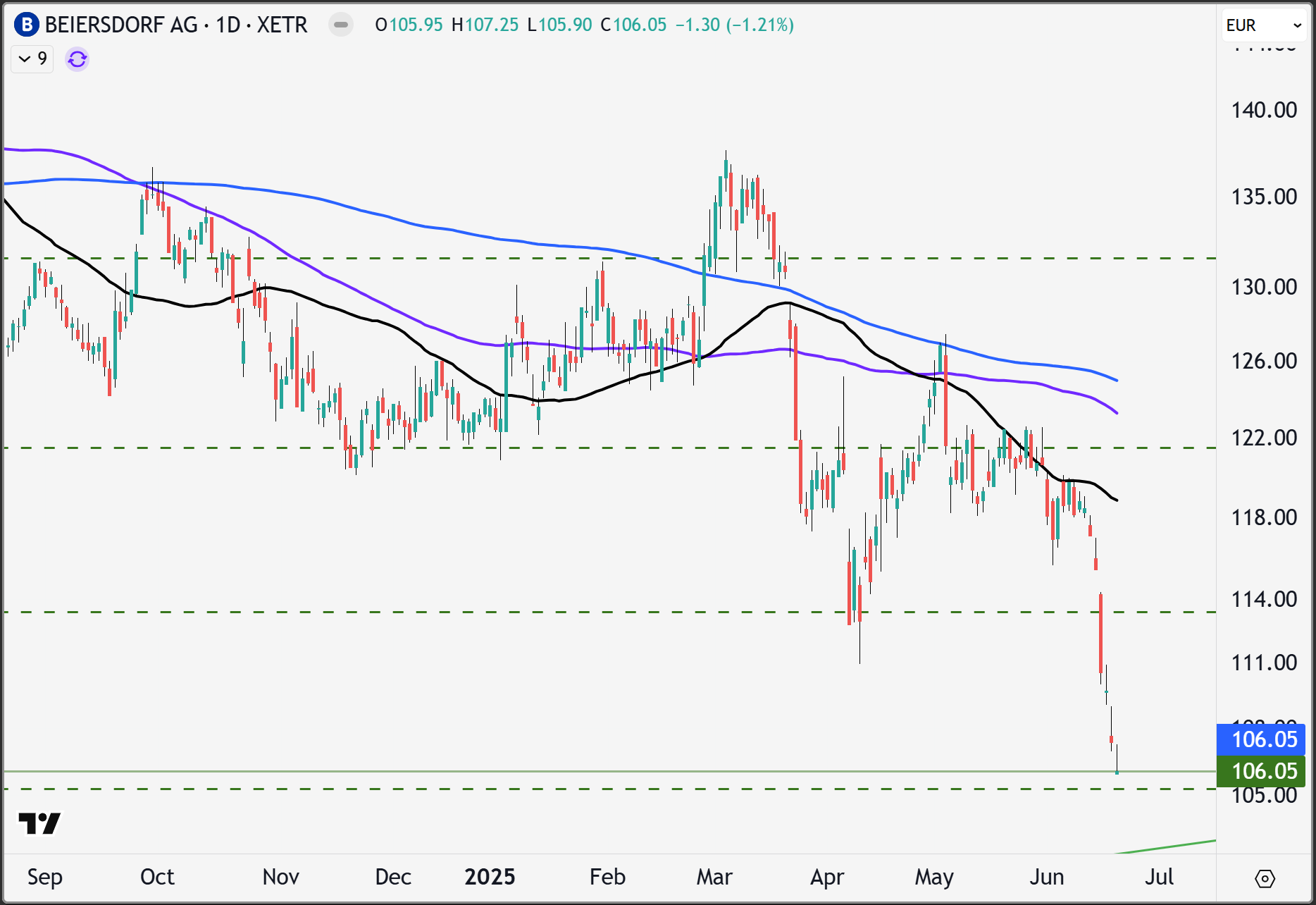
Task: Open the EUR currency dropdown
Action: coord(1264,25)
